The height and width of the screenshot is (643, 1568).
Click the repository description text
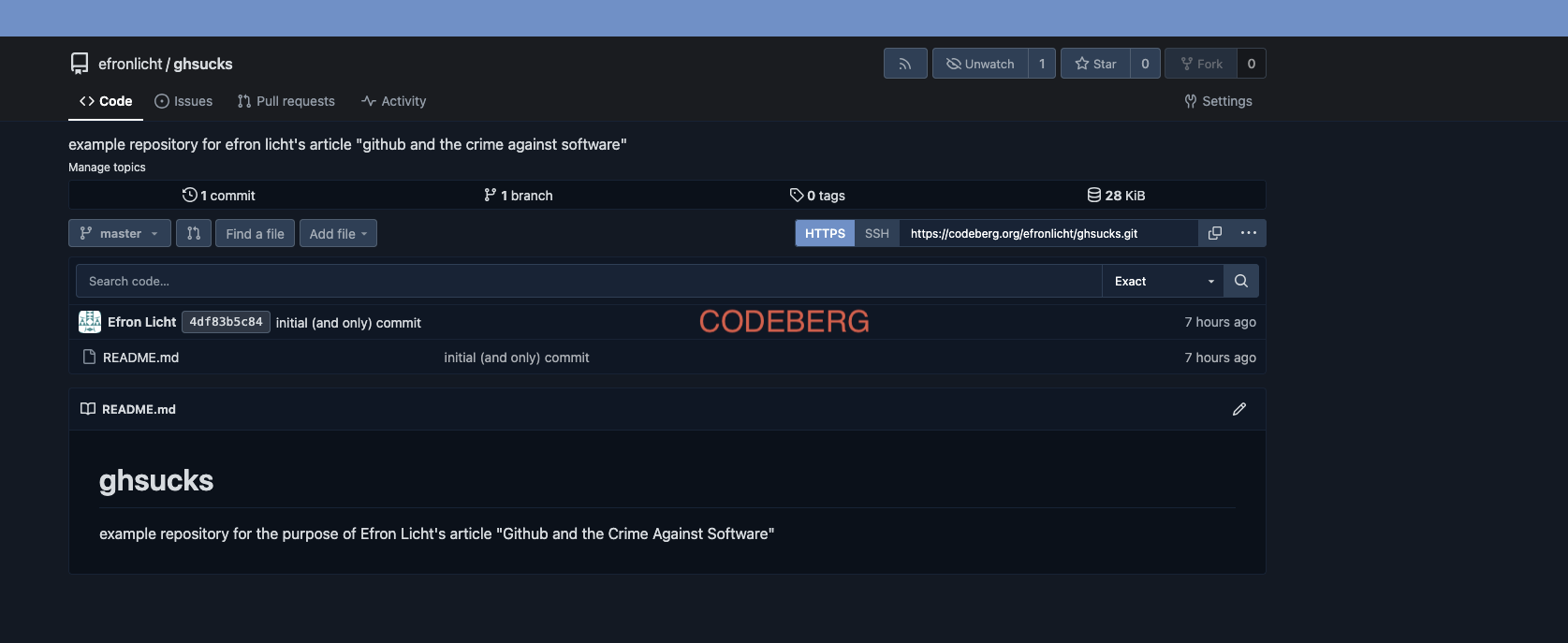tap(347, 144)
